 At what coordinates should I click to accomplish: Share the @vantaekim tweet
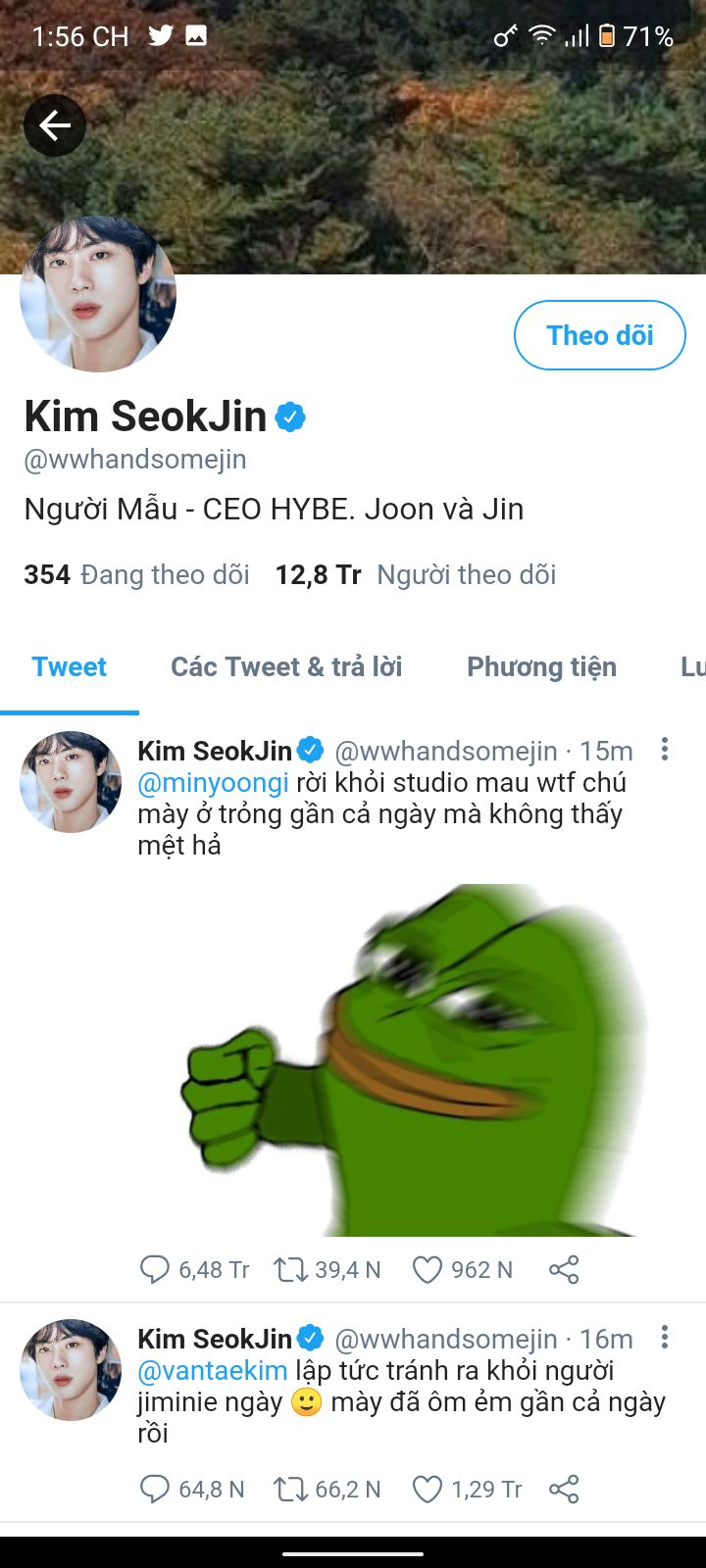pos(564,1490)
